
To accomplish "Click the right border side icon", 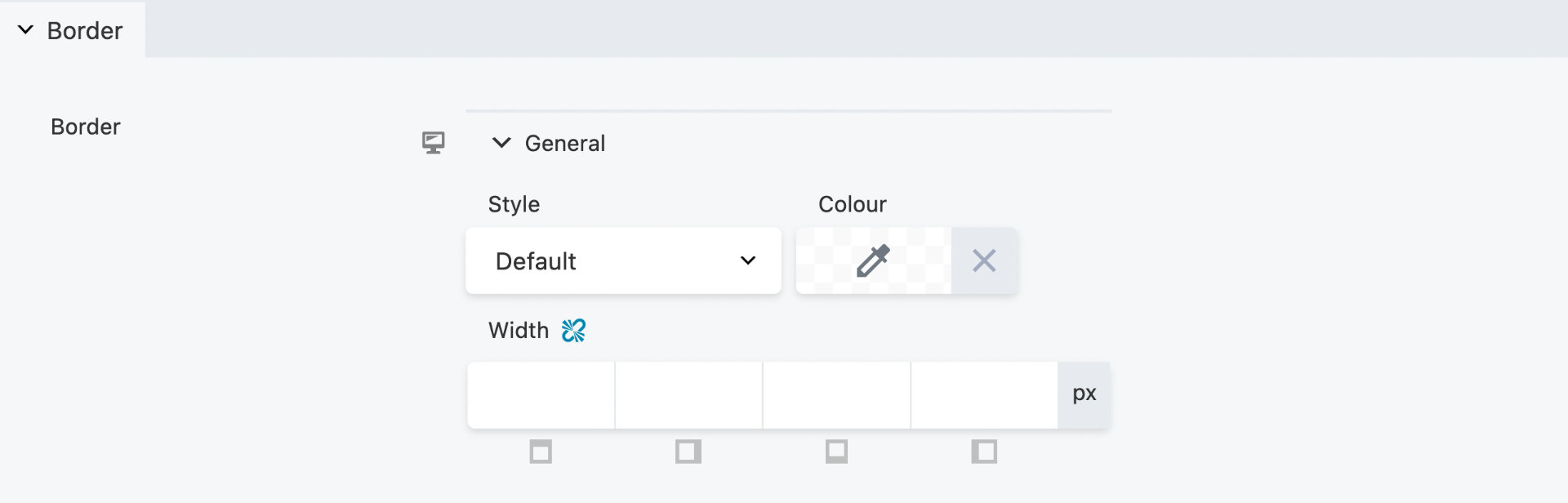I will point(688,452).
